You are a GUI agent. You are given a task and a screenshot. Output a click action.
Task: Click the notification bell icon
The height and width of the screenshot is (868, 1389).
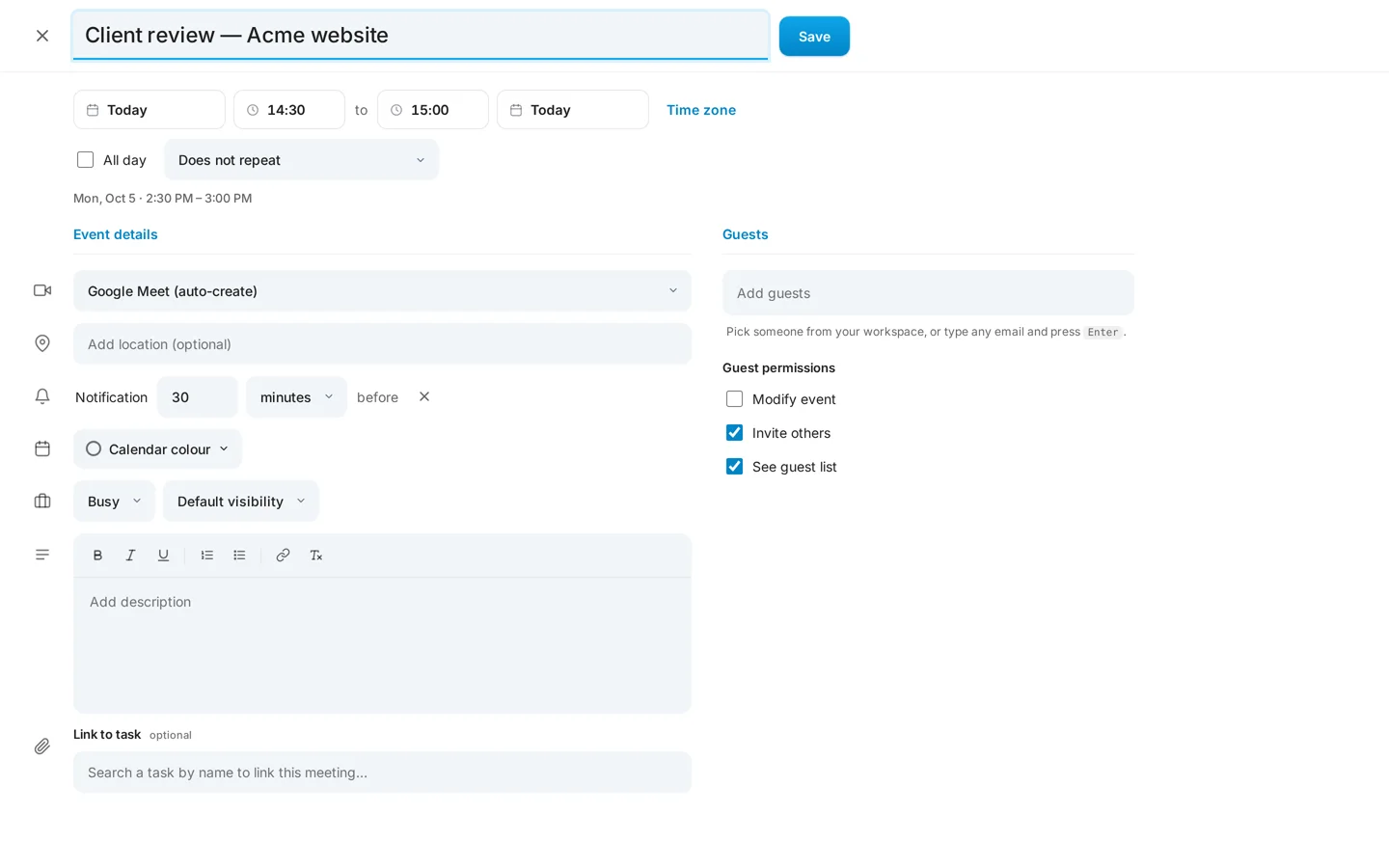tap(42, 396)
